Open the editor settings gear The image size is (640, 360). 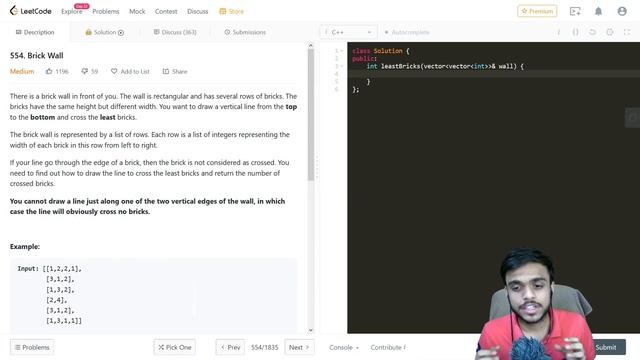click(610, 32)
